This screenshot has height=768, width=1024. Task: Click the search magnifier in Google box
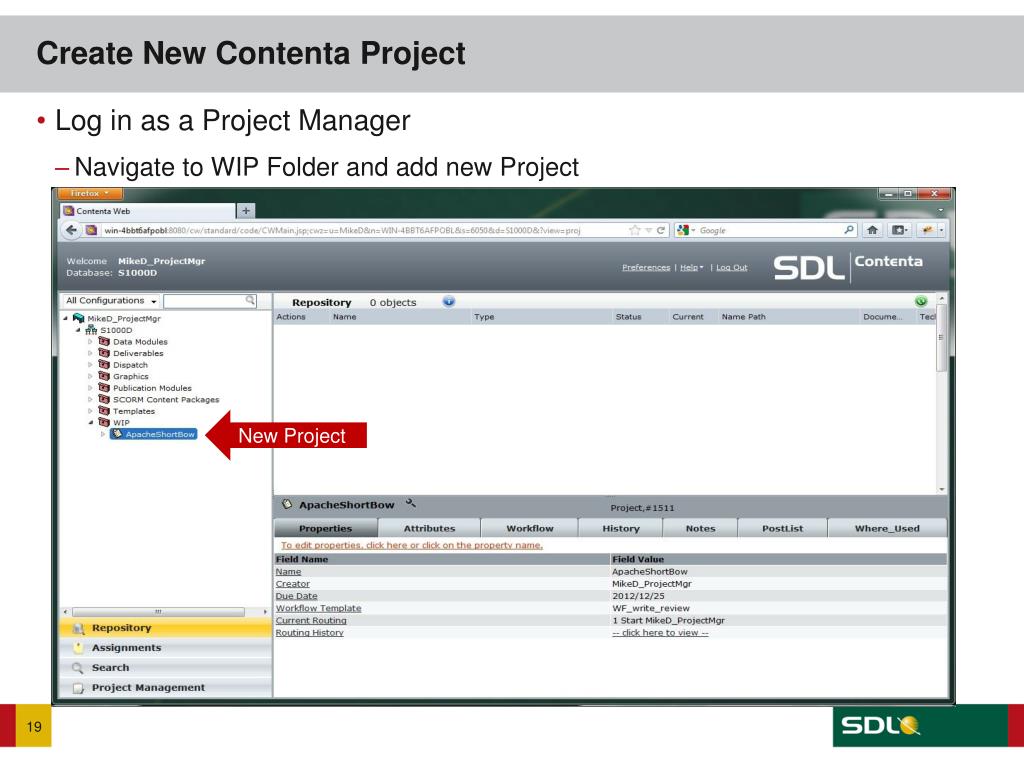point(848,230)
